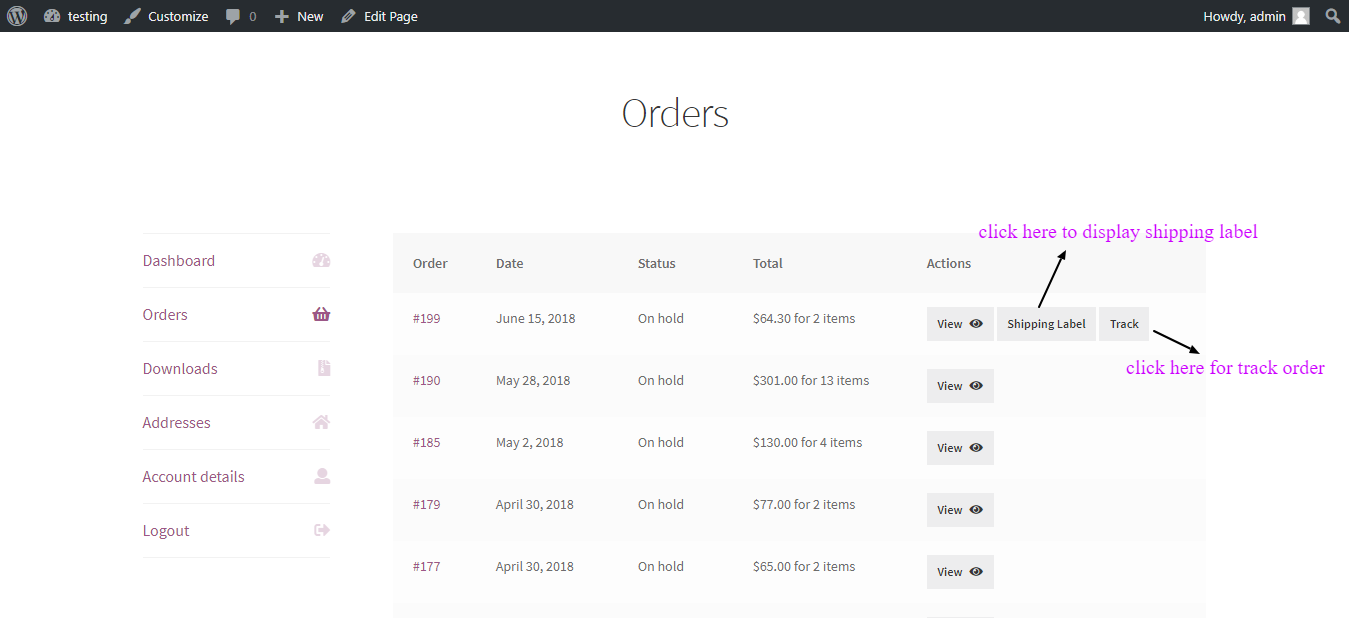
Task: Open order #185 link
Action: coord(426,443)
